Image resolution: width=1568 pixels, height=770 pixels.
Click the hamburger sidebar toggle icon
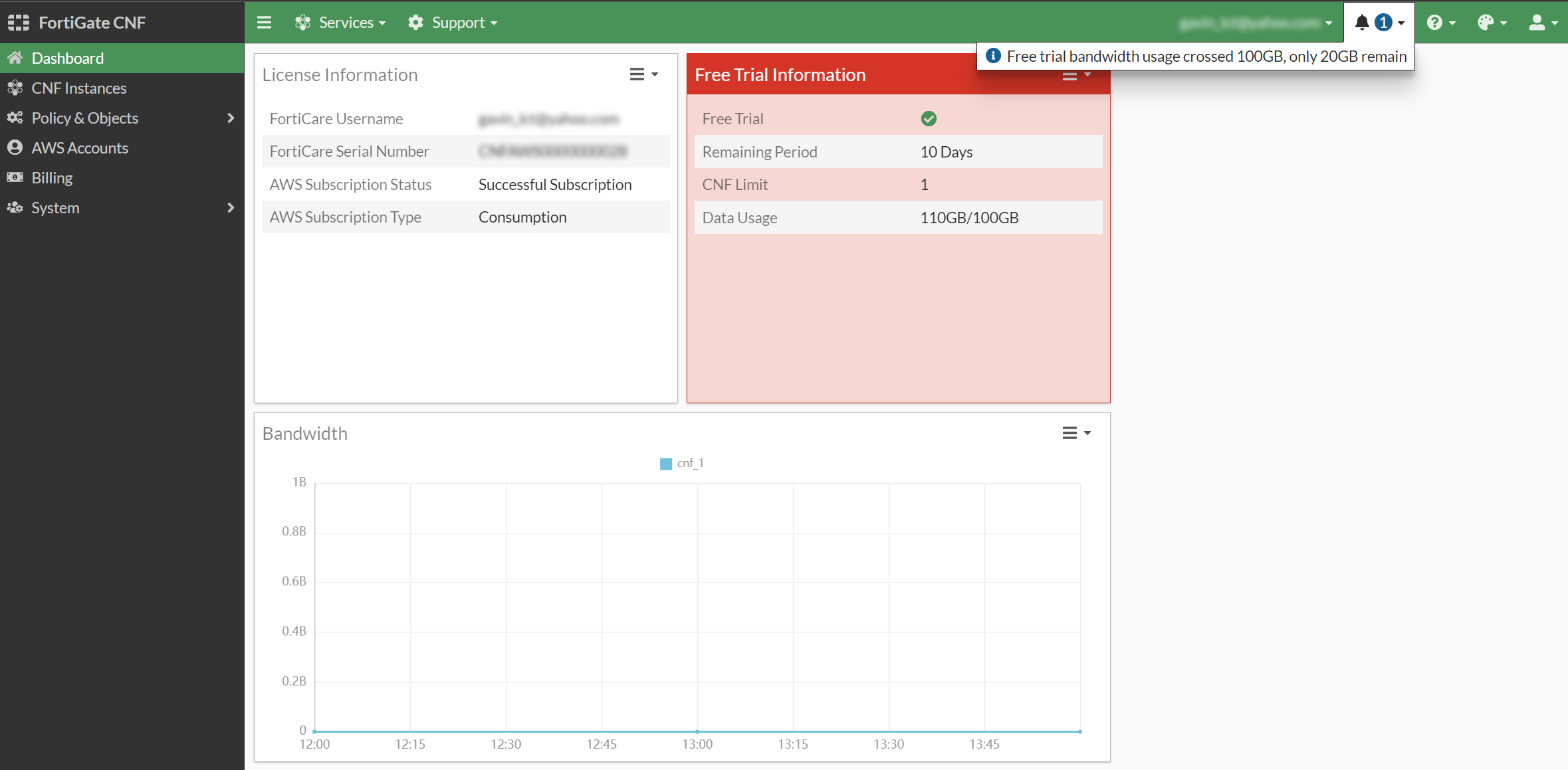click(264, 23)
